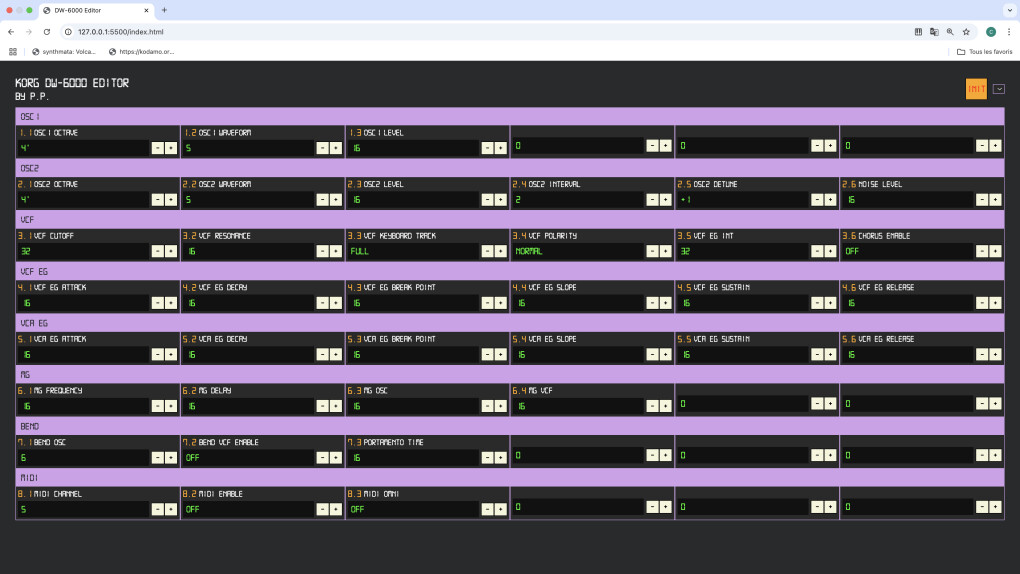The height and width of the screenshot is (574, 1020).
Task: Increase MIDI Channel value
Action: [x=171, y=509]
